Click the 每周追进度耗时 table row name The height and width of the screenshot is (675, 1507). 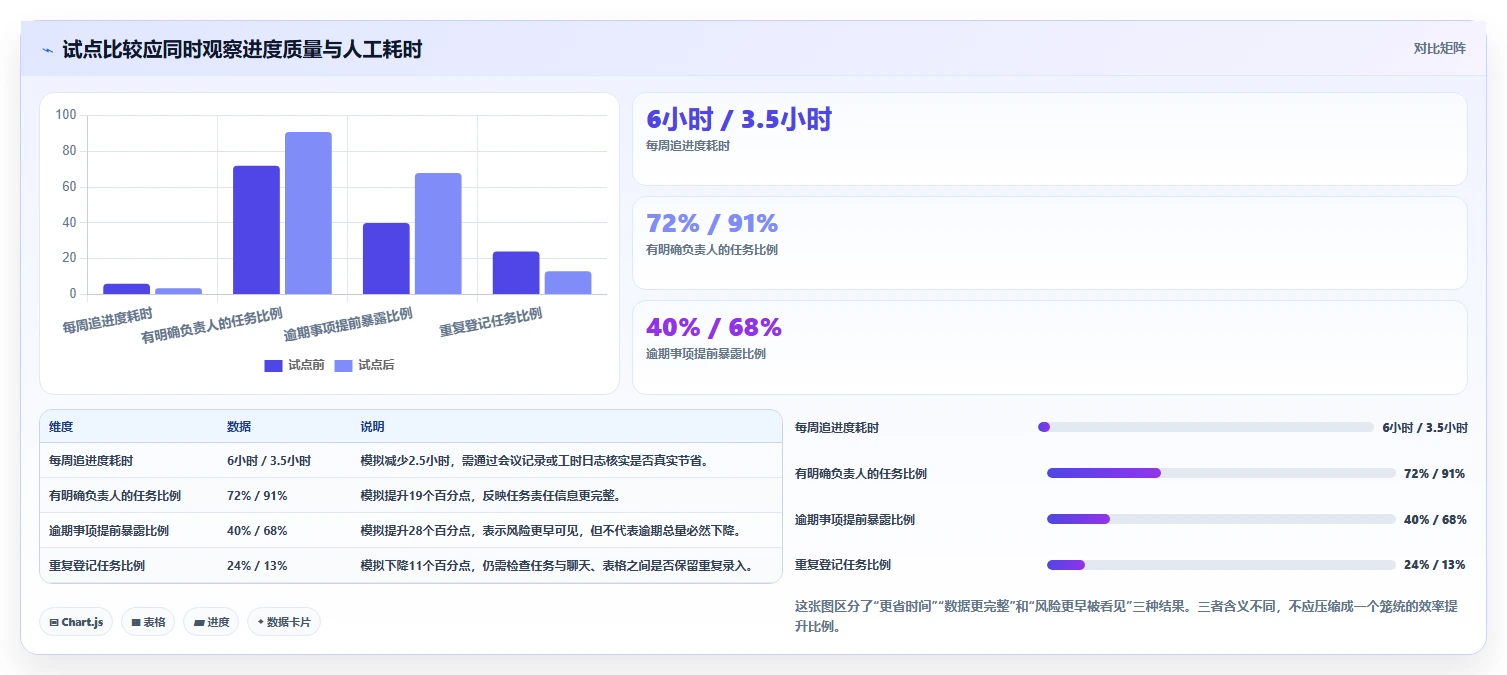click(x=91, y=461)
